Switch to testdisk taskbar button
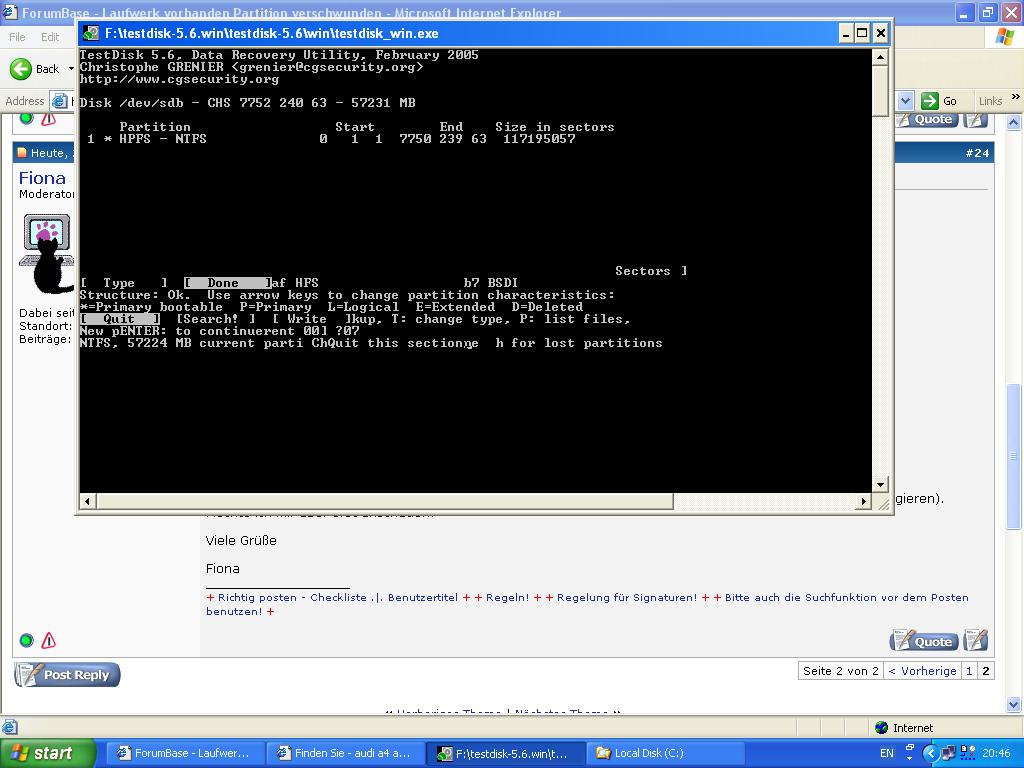This screenshot has height=768, width=1024. coord(504,753)
